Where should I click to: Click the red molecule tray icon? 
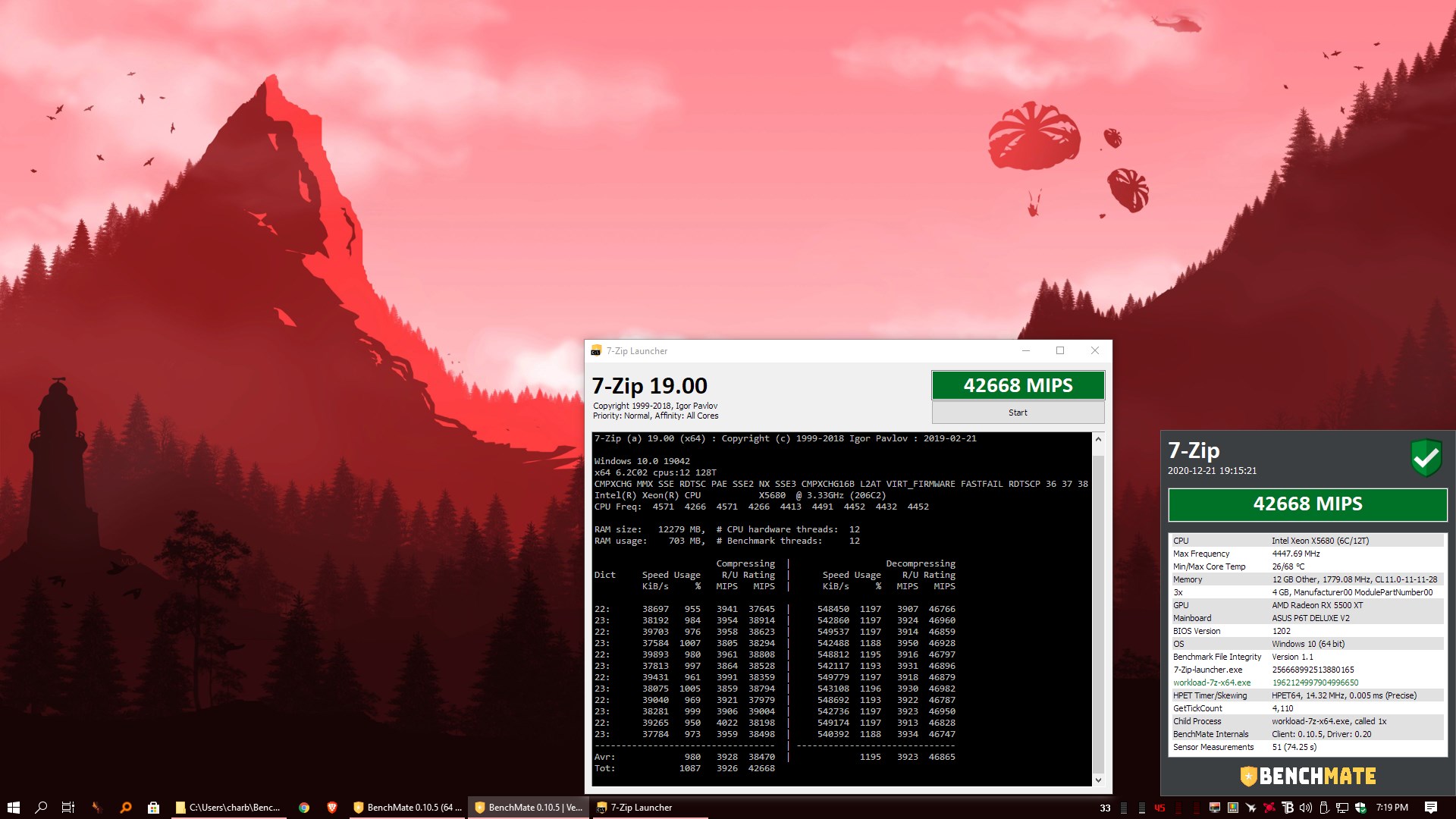1269,808
